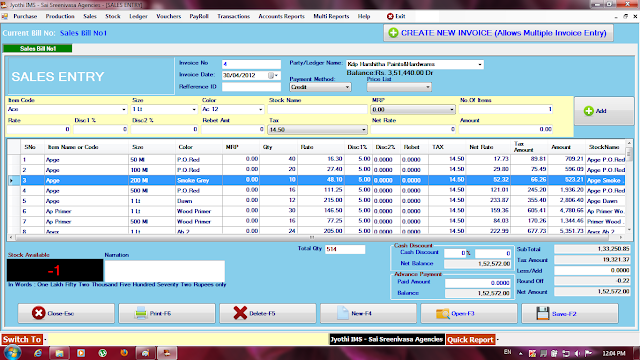Click the Quick Report button
The height and width of the screenshot is (360, 640).
point(470,340)
